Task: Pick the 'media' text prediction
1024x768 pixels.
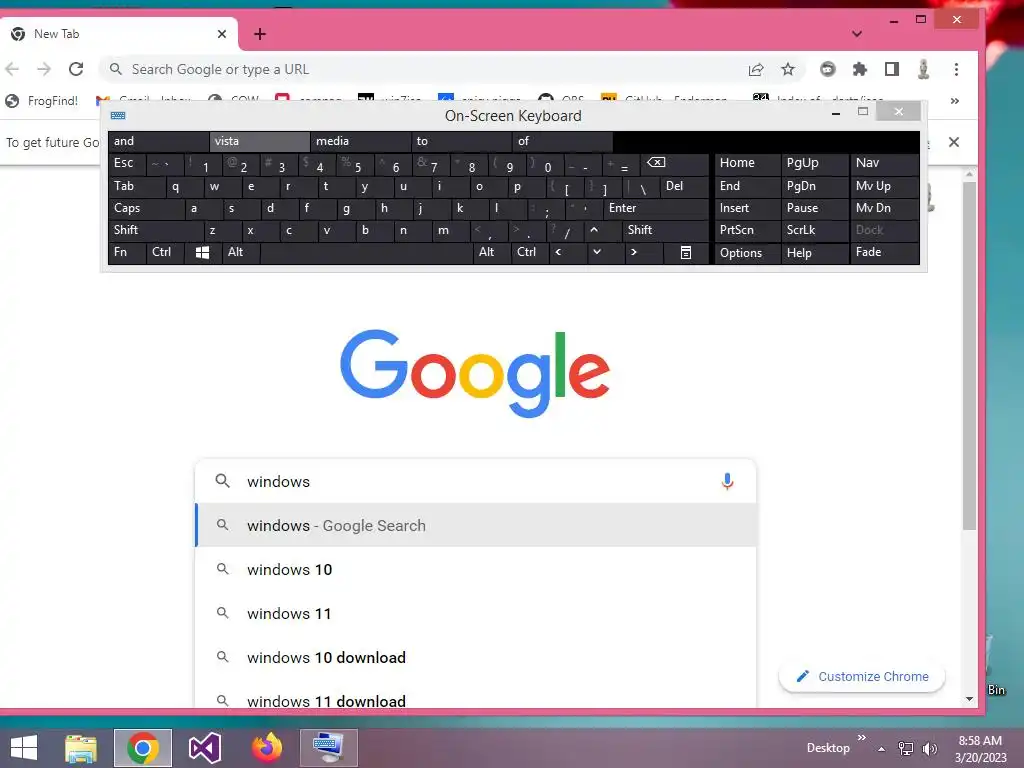Action: pyautogui.click(x=360, y=141)
